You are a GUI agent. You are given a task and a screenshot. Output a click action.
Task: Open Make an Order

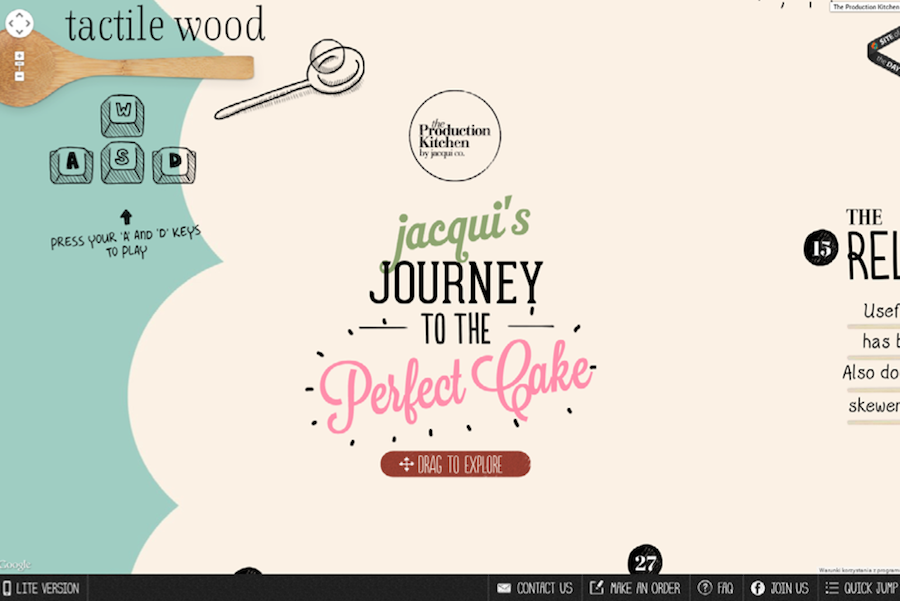click(635, 588)
